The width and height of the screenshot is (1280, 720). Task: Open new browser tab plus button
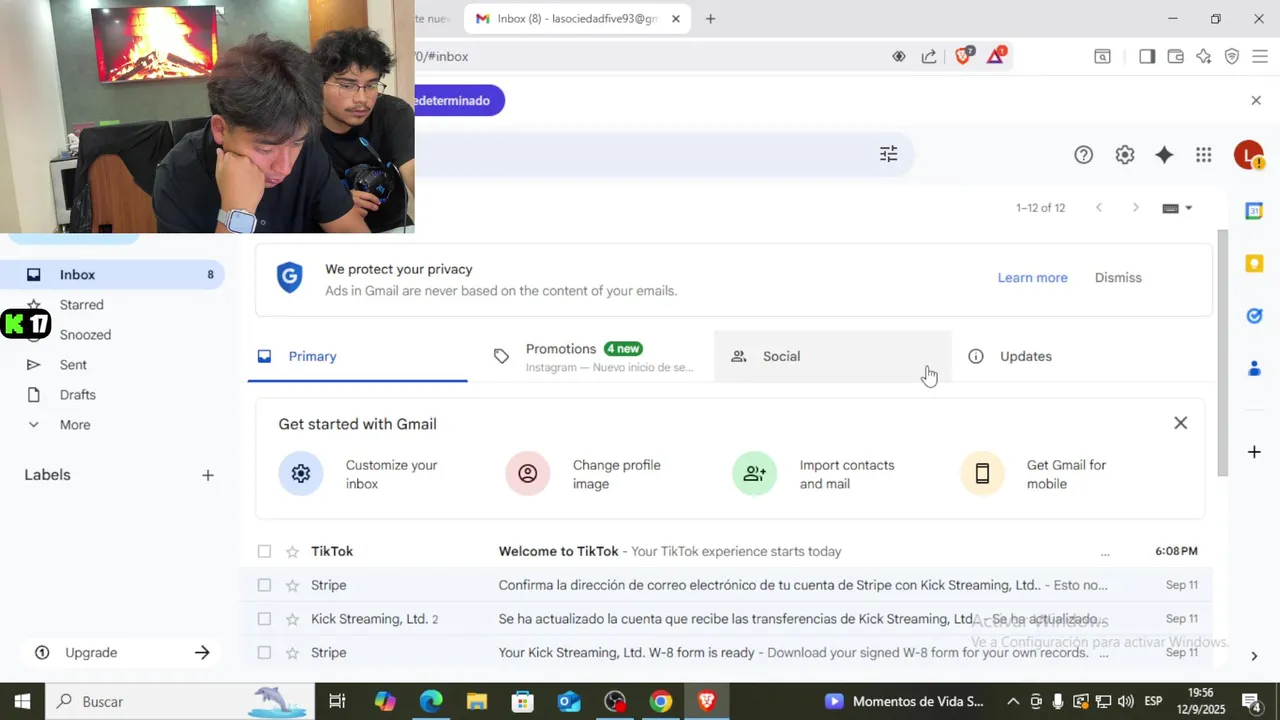(710, 18)
